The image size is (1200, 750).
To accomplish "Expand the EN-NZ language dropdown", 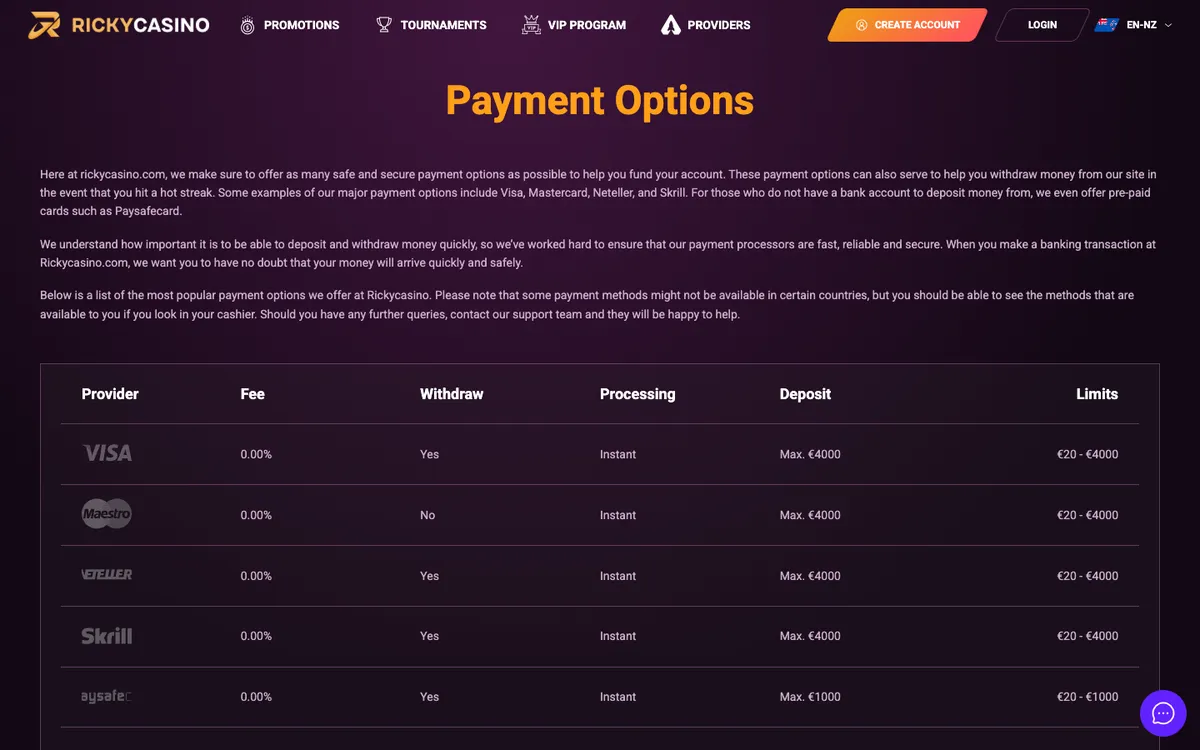I will (1134, 25).
